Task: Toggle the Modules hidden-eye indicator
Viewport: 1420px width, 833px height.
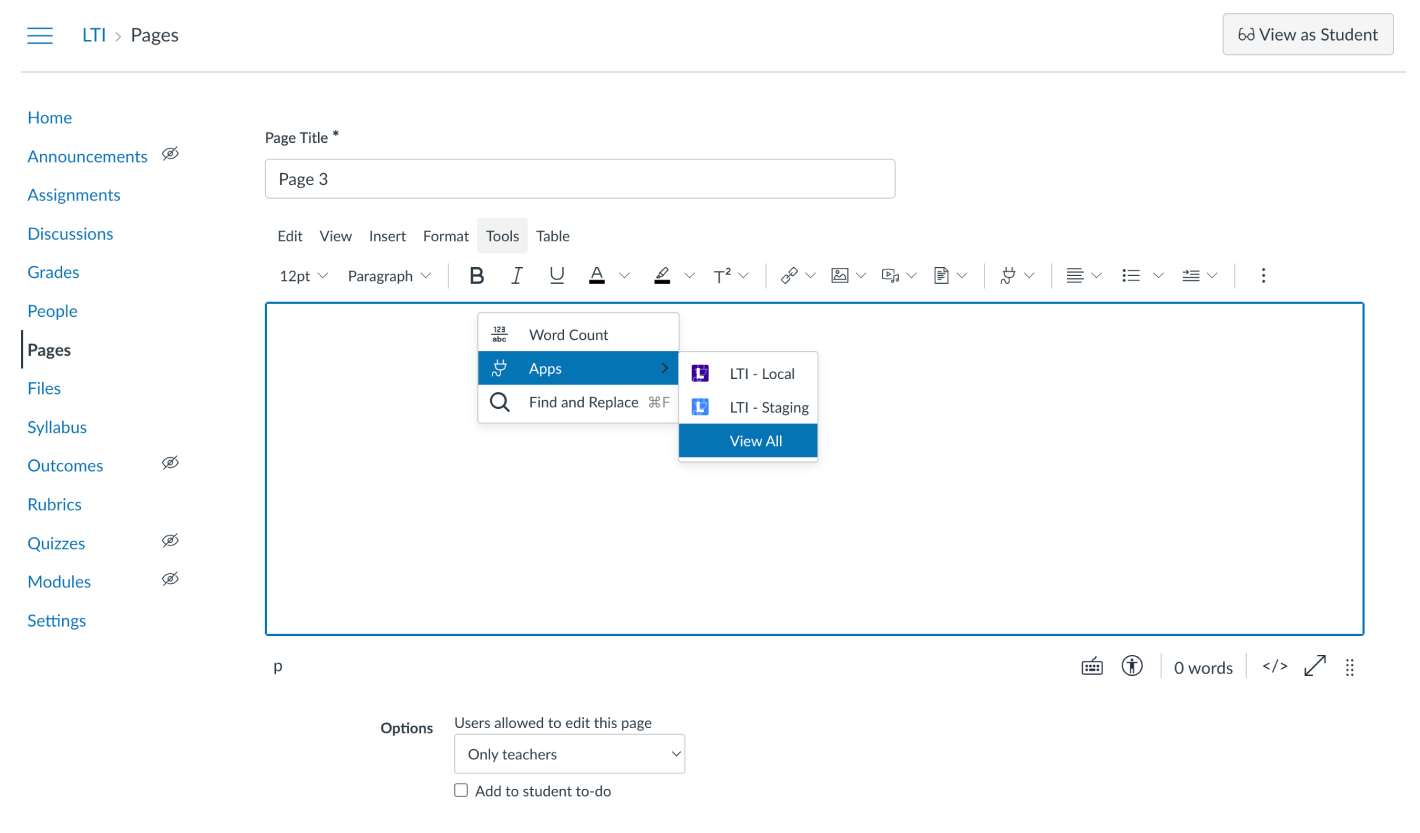Action: click(171, 580)
